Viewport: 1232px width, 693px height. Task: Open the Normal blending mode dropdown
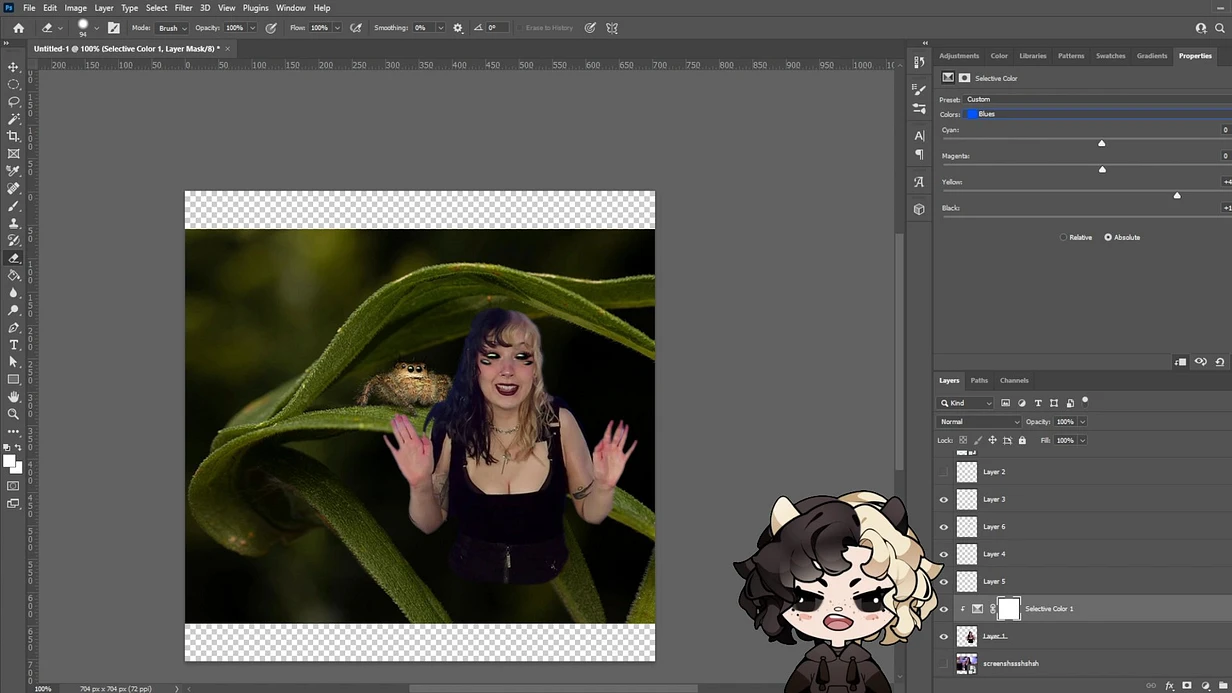[x=980, y=422]
